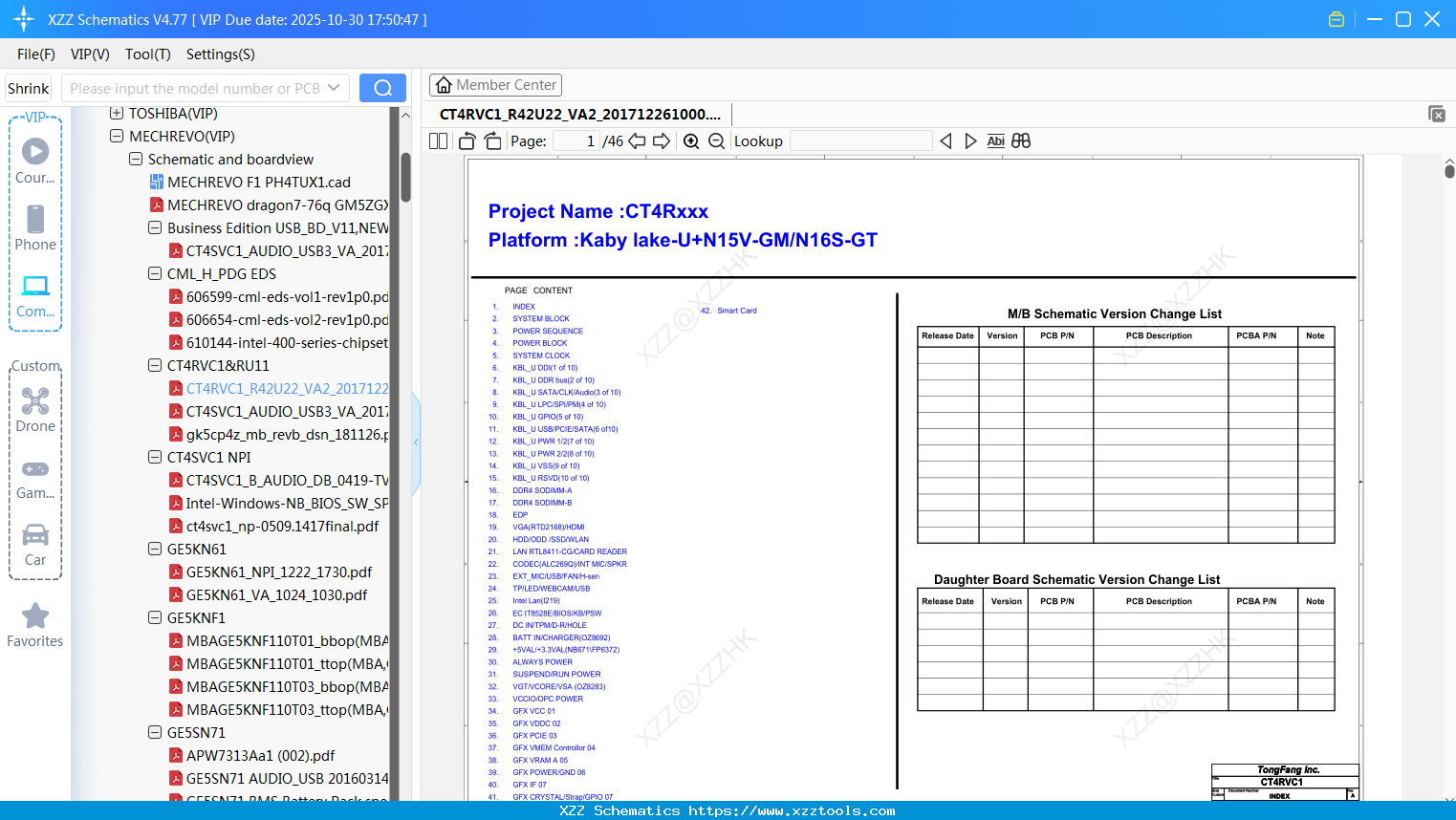Collapse the Schematic and boardview node
The image size is (1456, 820).
pyautogui.click(x=136, y=160)
